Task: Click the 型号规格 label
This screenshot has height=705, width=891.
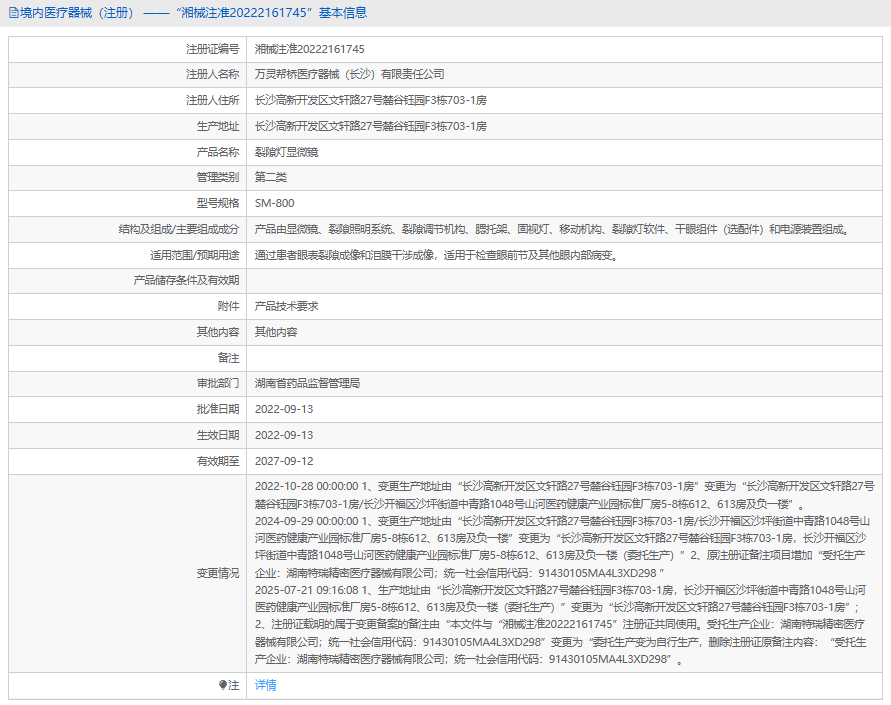Action: (x=218, y=203)
